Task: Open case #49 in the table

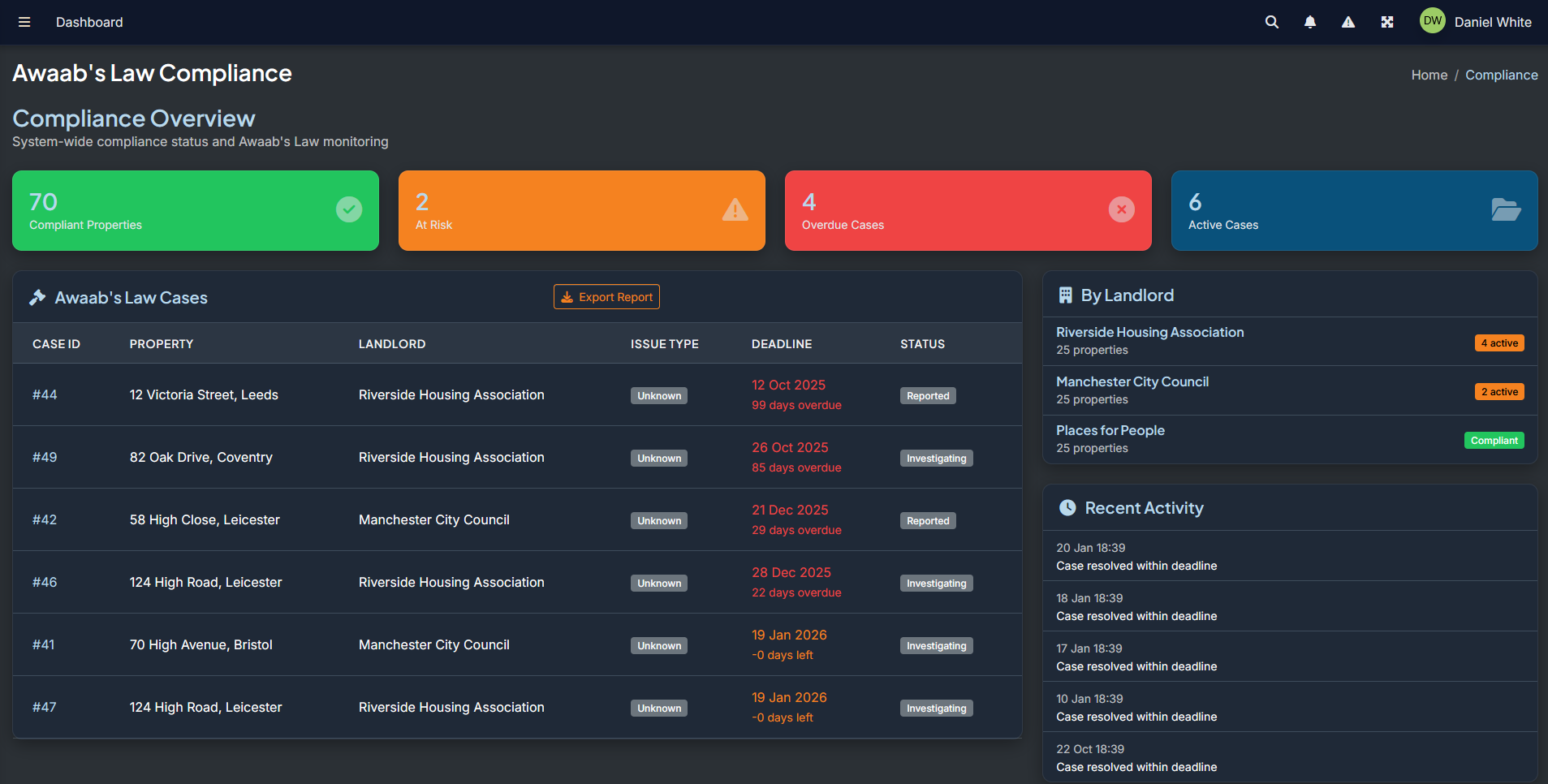Action: 45,457
